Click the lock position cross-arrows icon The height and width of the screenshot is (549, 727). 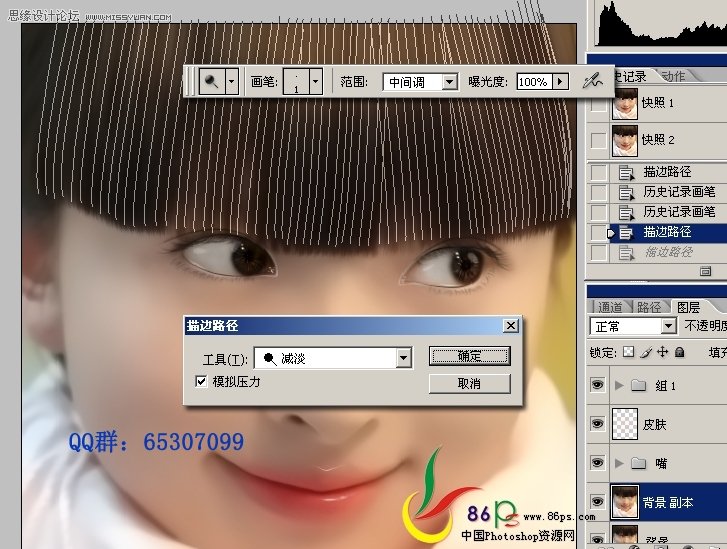tap(663, 352)
